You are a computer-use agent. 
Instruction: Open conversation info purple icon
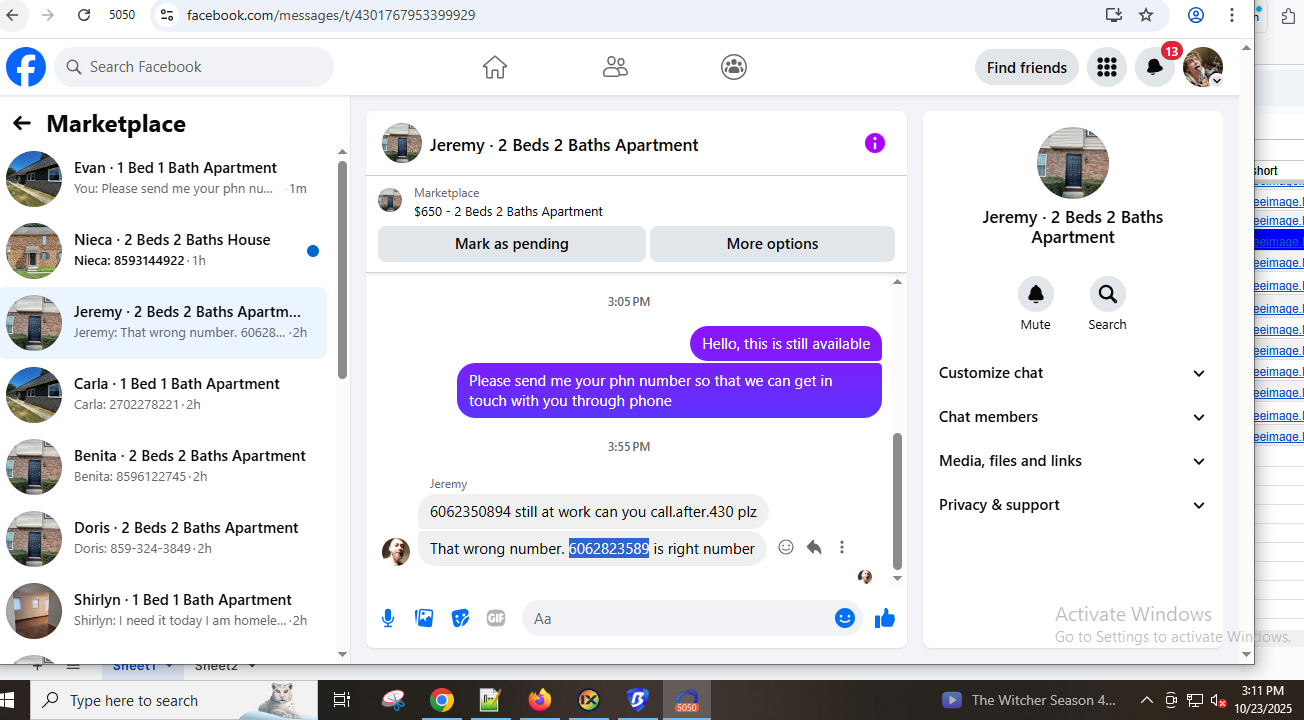[x=875, y=143]
